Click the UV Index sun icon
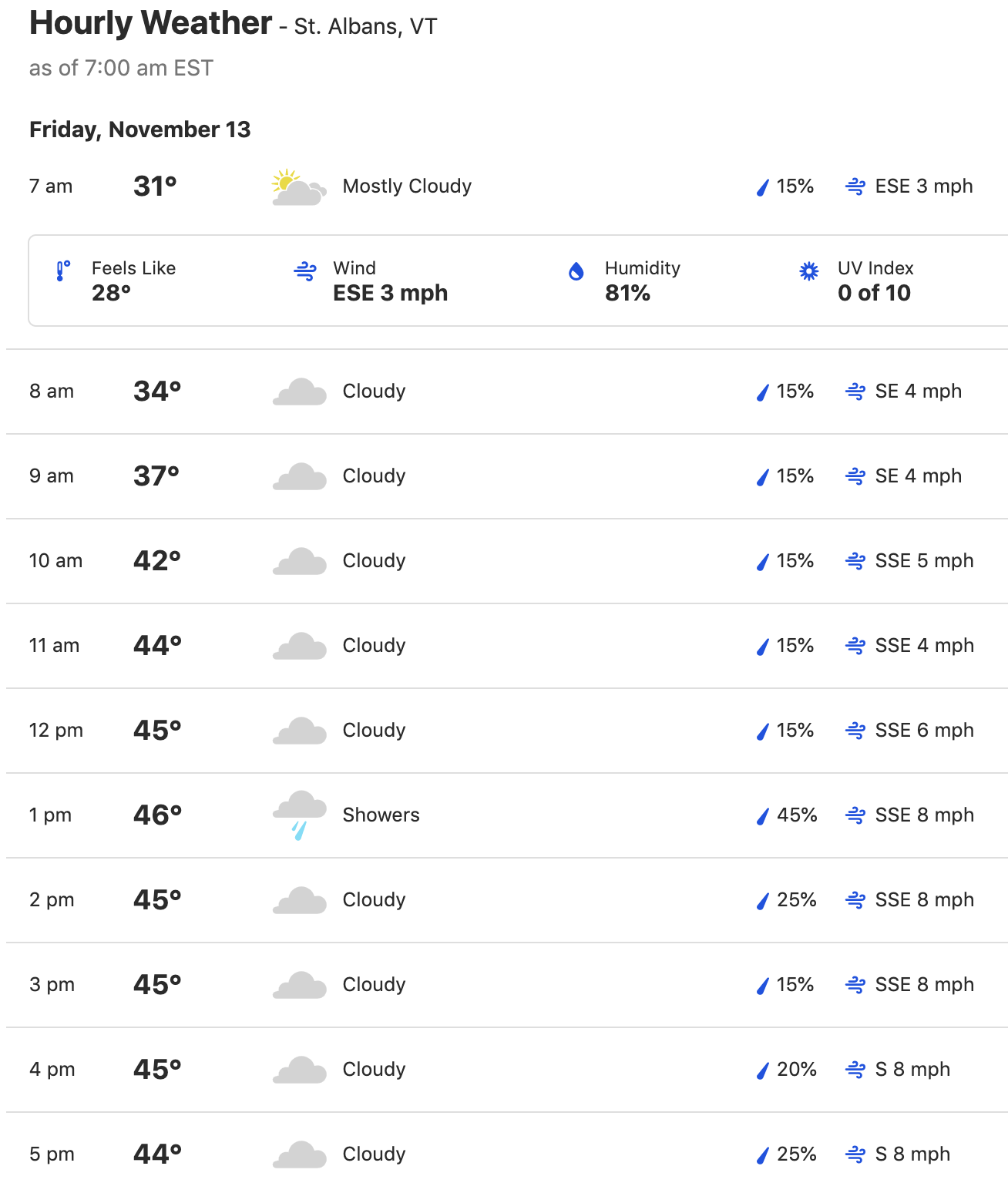1008x1193 pixels. (808, 271)
